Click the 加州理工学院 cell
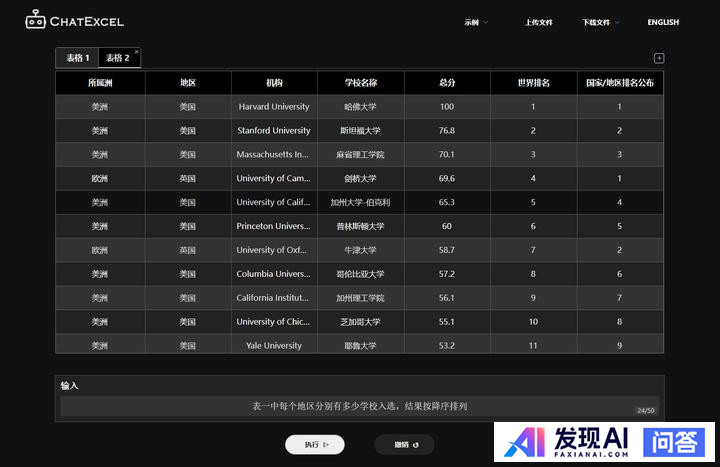This screenshot has height=467, width=720. [360, 298]
